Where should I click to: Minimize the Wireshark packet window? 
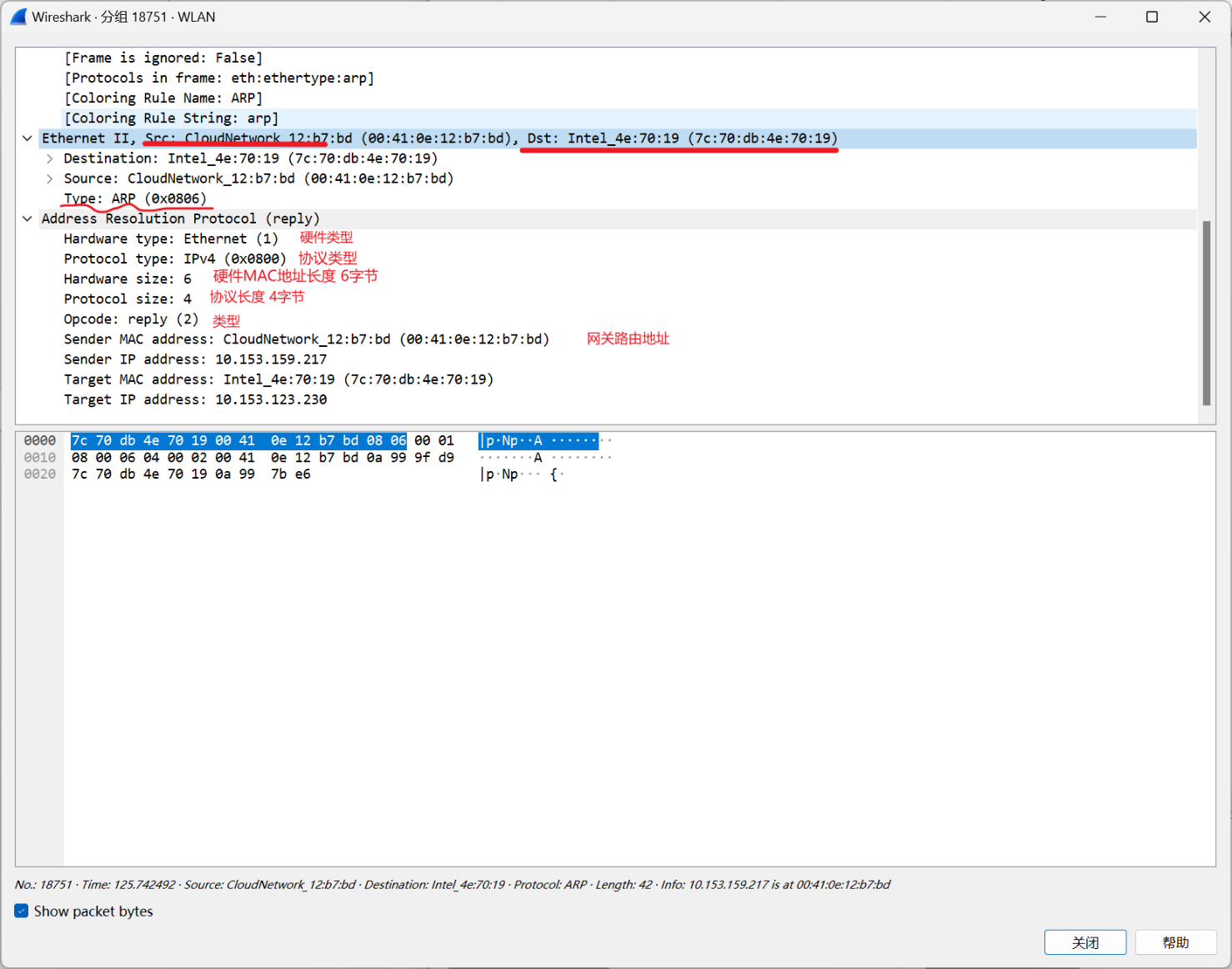[x=1100, y=17]
